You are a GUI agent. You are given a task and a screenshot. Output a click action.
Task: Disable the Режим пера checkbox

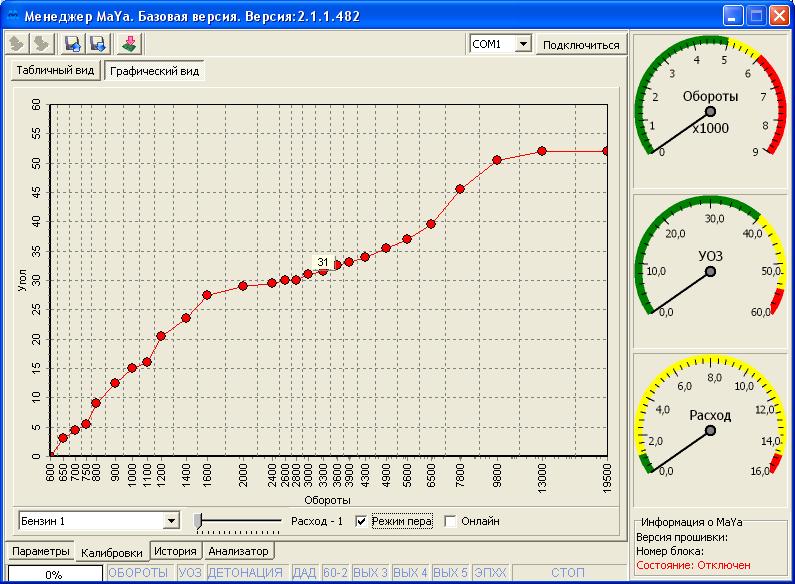pyautogui.click(x=362, y=521)
